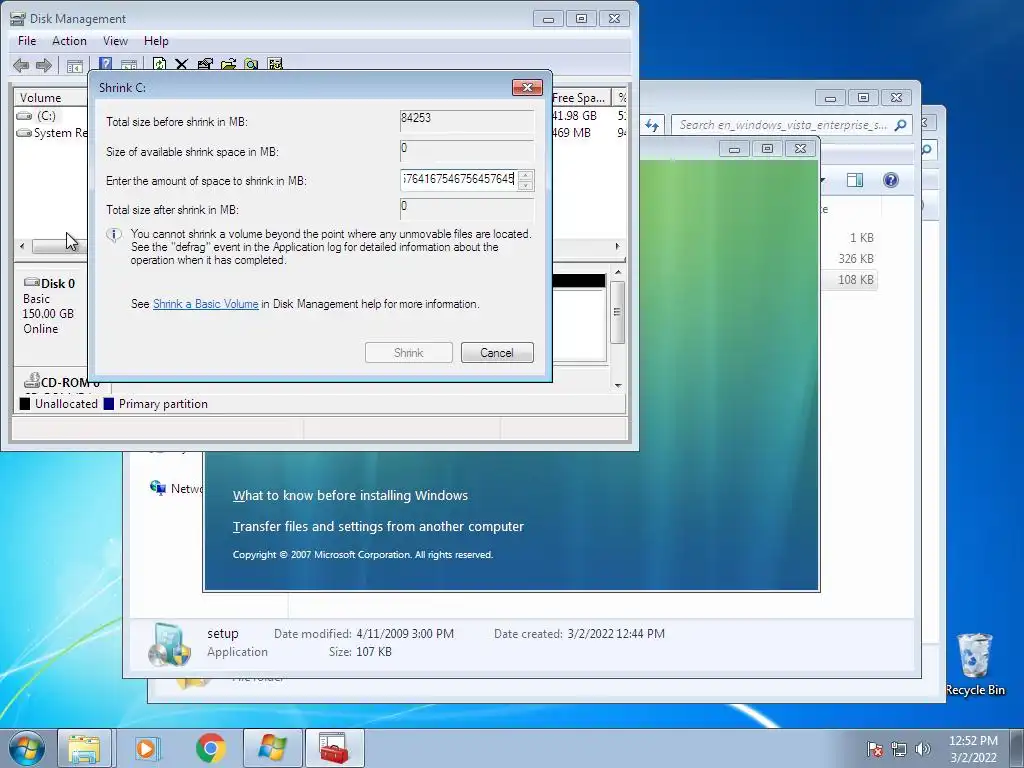Viewport: 1024px width, 768px height.
Task: Open the Recycle Bin on desktop
Action: (974, 664)
